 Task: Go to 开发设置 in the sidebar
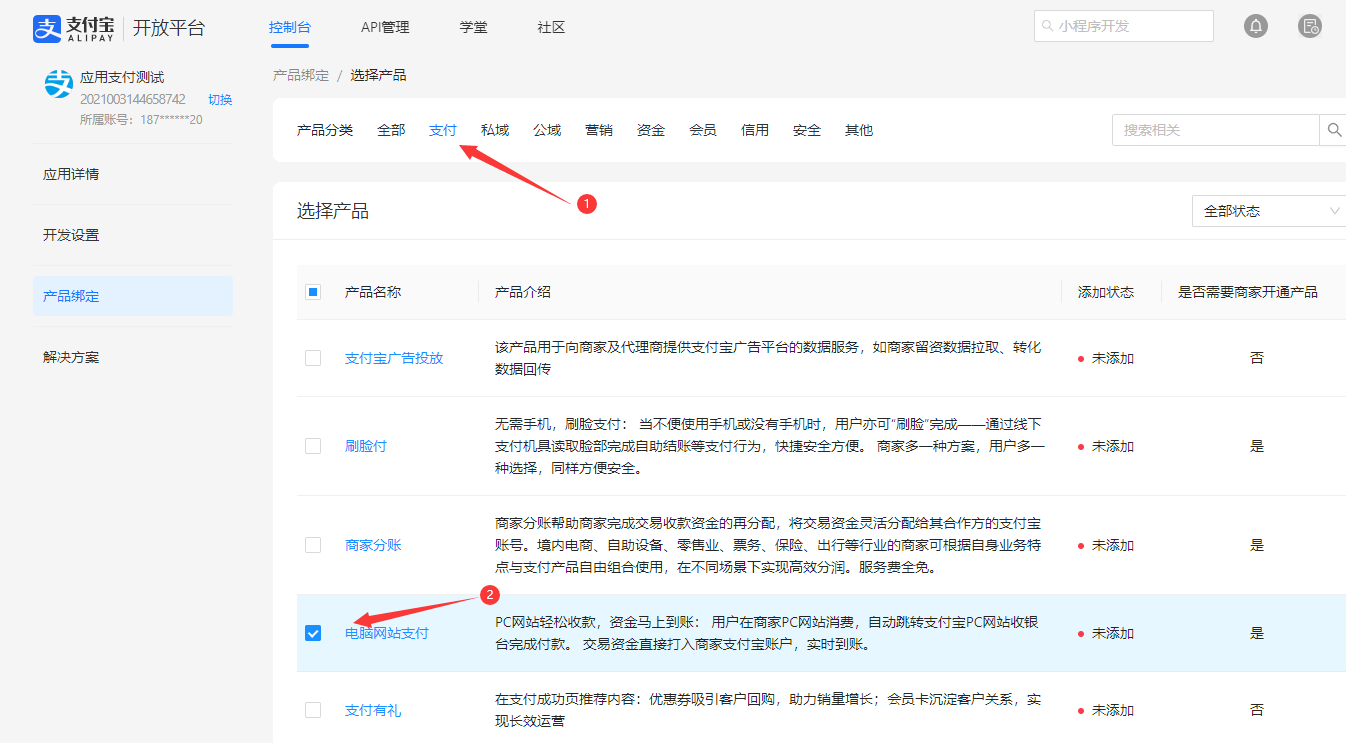coord(71,235)
